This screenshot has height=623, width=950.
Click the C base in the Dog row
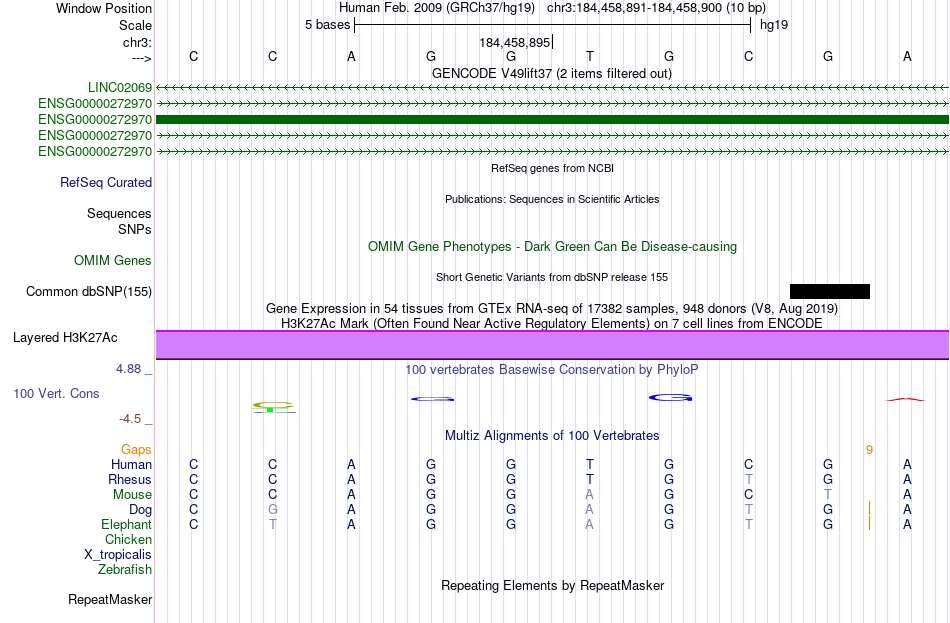(x=193, y=510)
